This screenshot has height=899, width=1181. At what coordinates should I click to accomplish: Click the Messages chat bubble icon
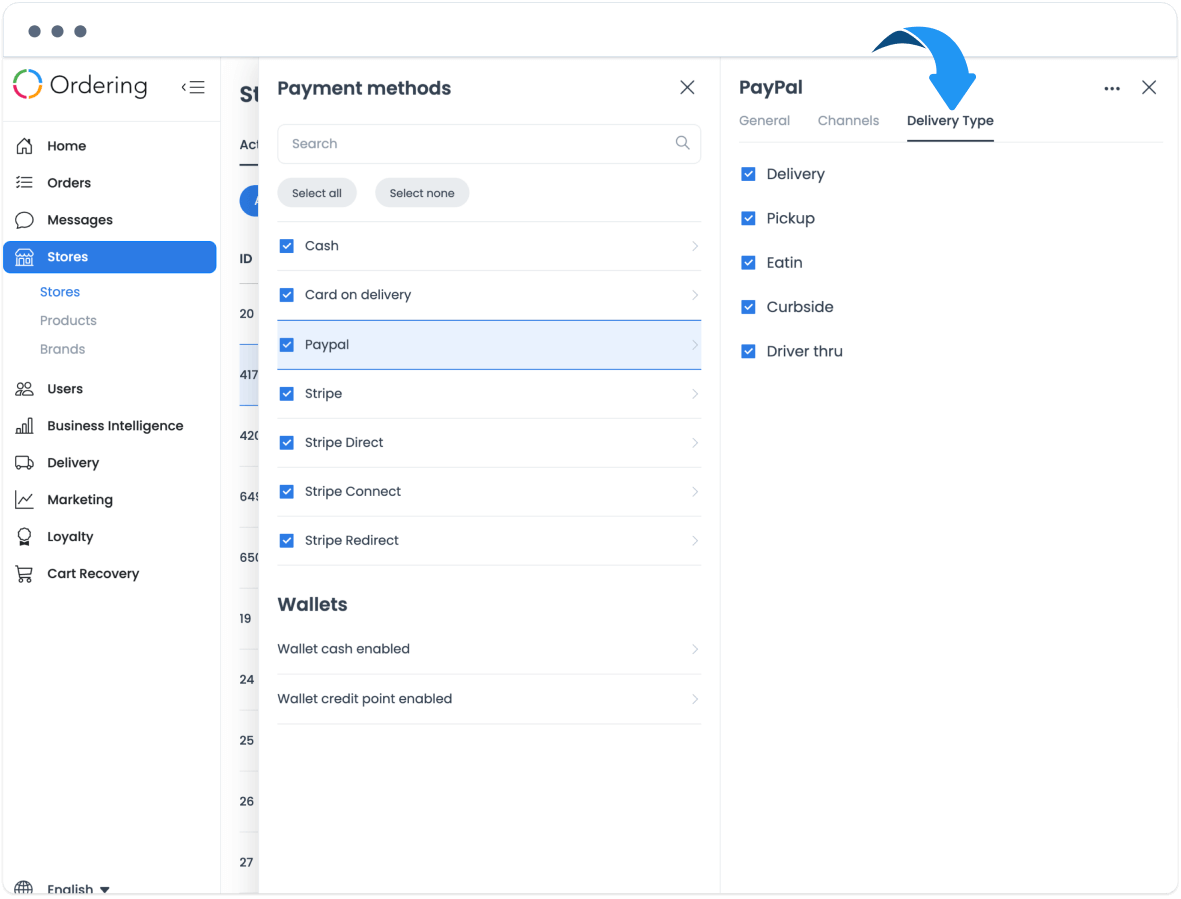coord(24,220)
